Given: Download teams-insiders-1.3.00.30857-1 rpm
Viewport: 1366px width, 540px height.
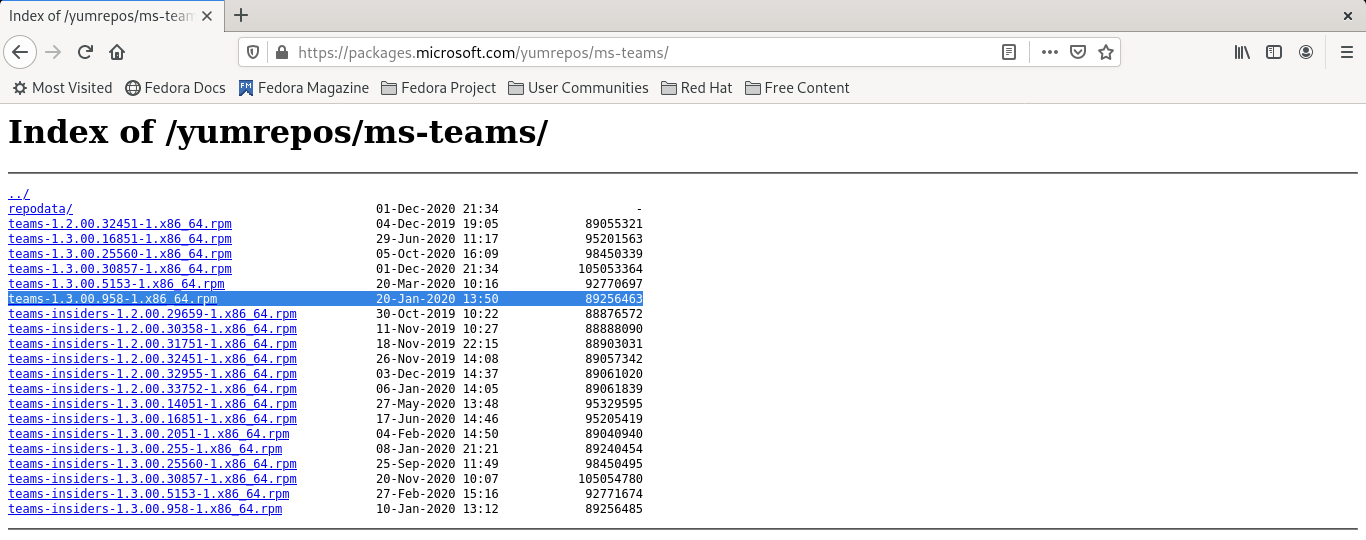Looking at the screenshot, I should [152, 479].
